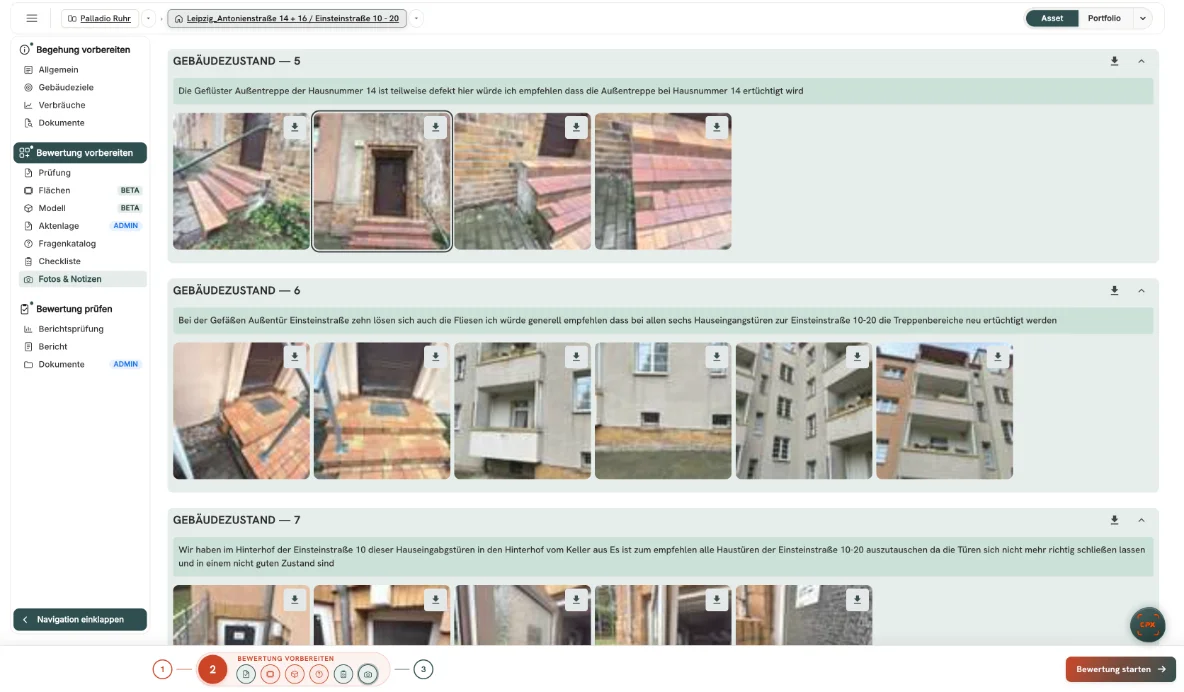Select Fotos & Notizen in the sidebar
The height and width of the screenshot is (692, 1184).
tap(80, 279)
